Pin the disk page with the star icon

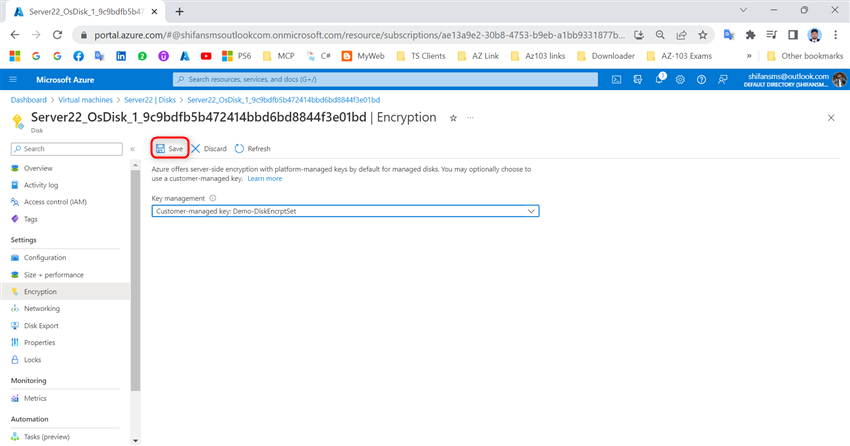[x=453, y=118]
